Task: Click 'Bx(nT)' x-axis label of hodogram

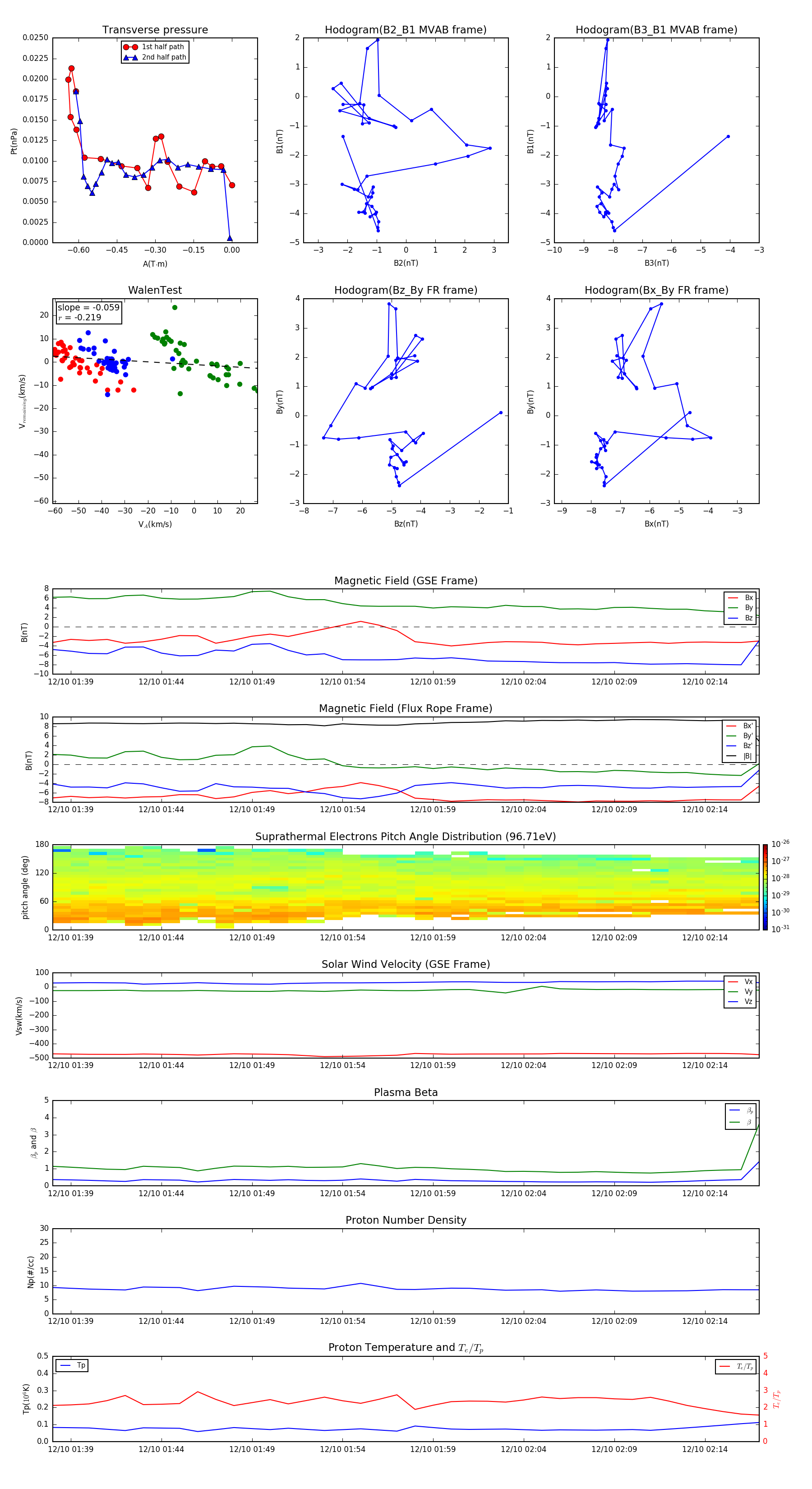Action: [656, 524]
